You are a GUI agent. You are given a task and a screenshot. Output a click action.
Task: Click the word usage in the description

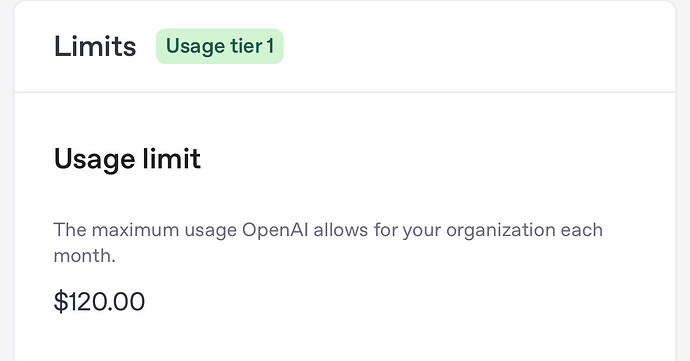point(210,231)
